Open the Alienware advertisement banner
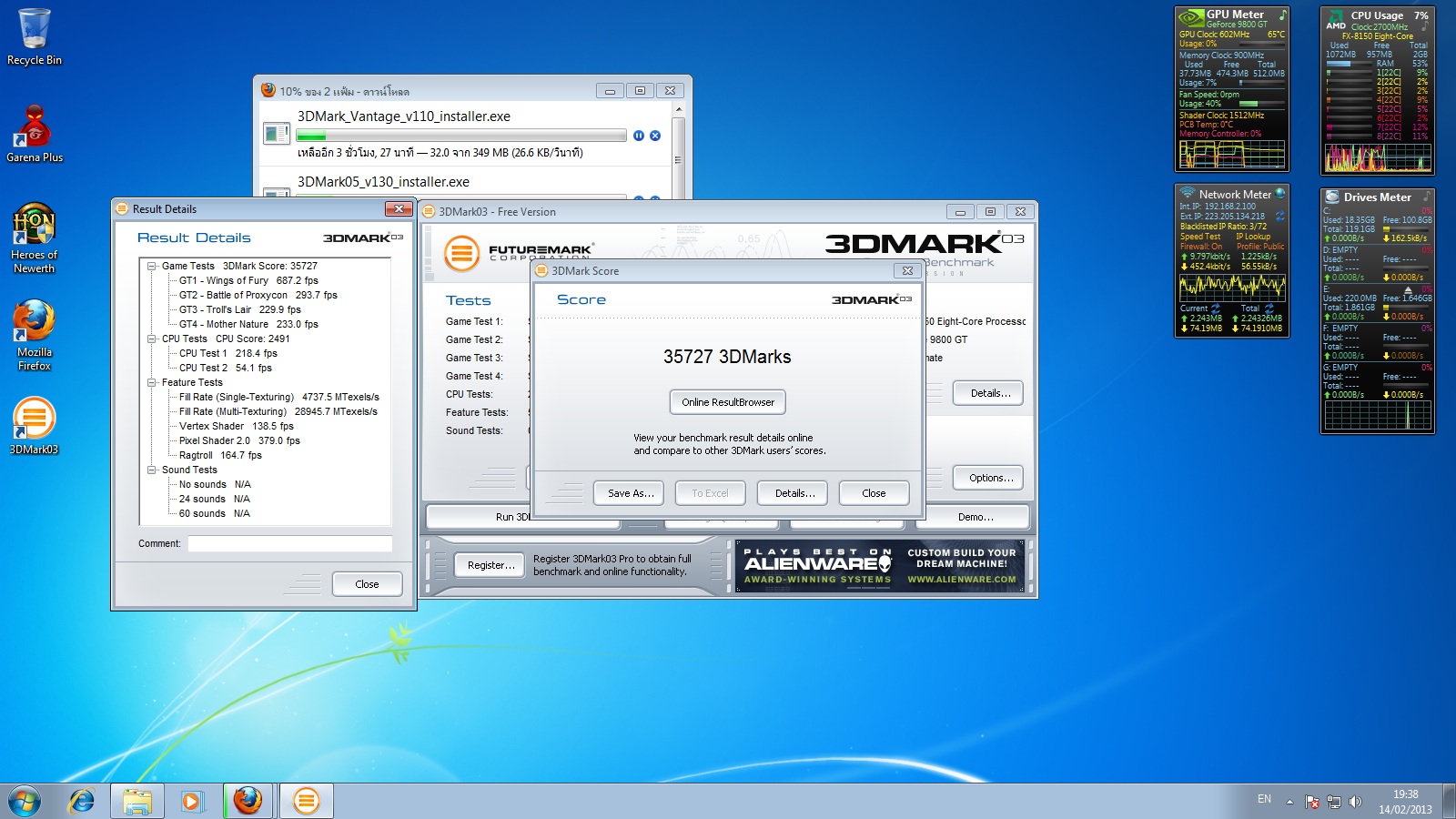1456x819 pixels. pos(879,566)
